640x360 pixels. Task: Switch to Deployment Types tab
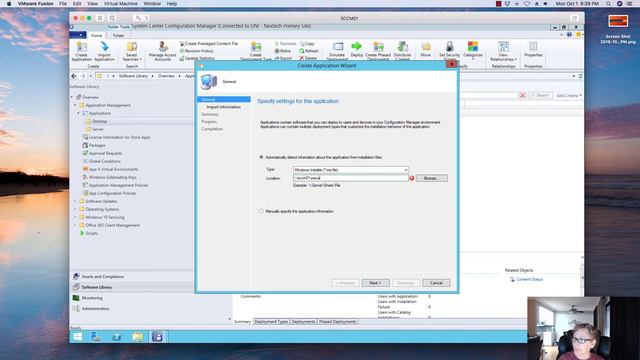pyautogui.click(x=271, y=322)
